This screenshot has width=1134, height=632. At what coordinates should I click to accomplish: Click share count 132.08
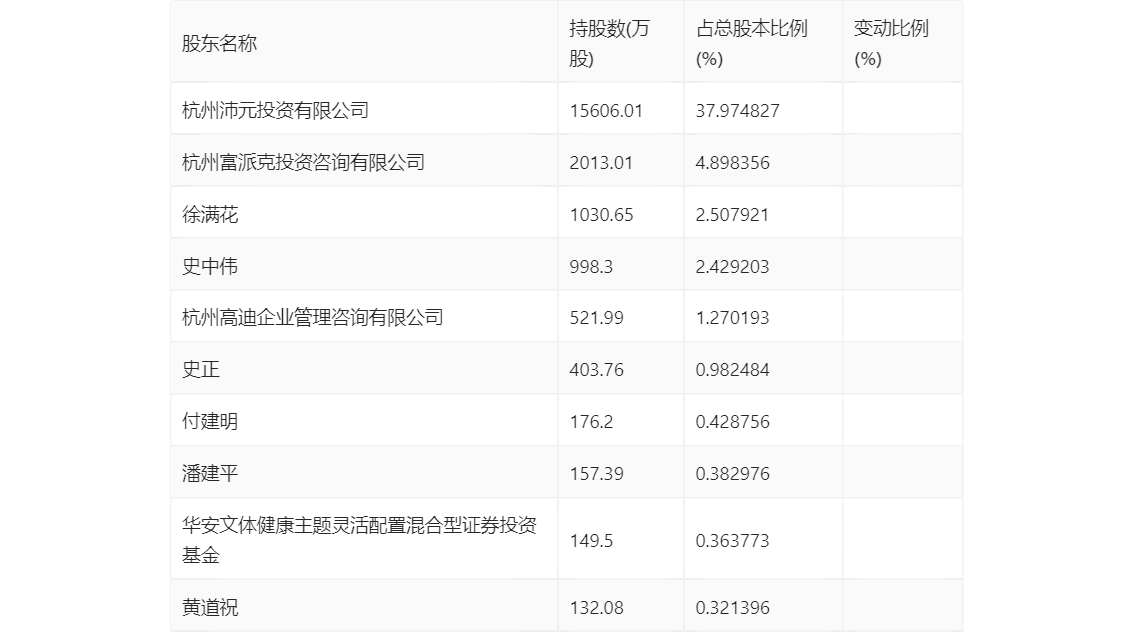[596, 607]
